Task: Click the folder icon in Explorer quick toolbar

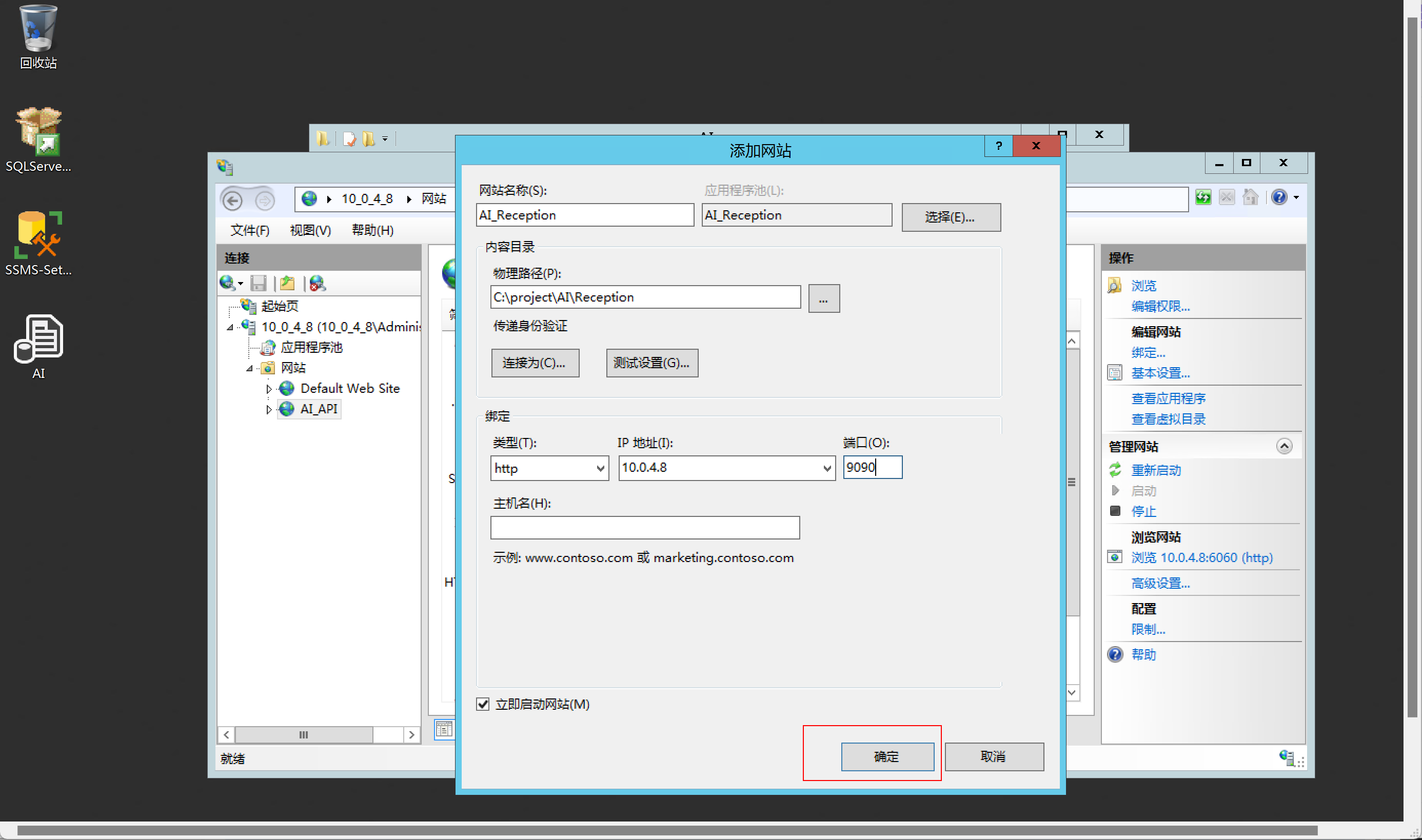Action: (x=323, y=138)
